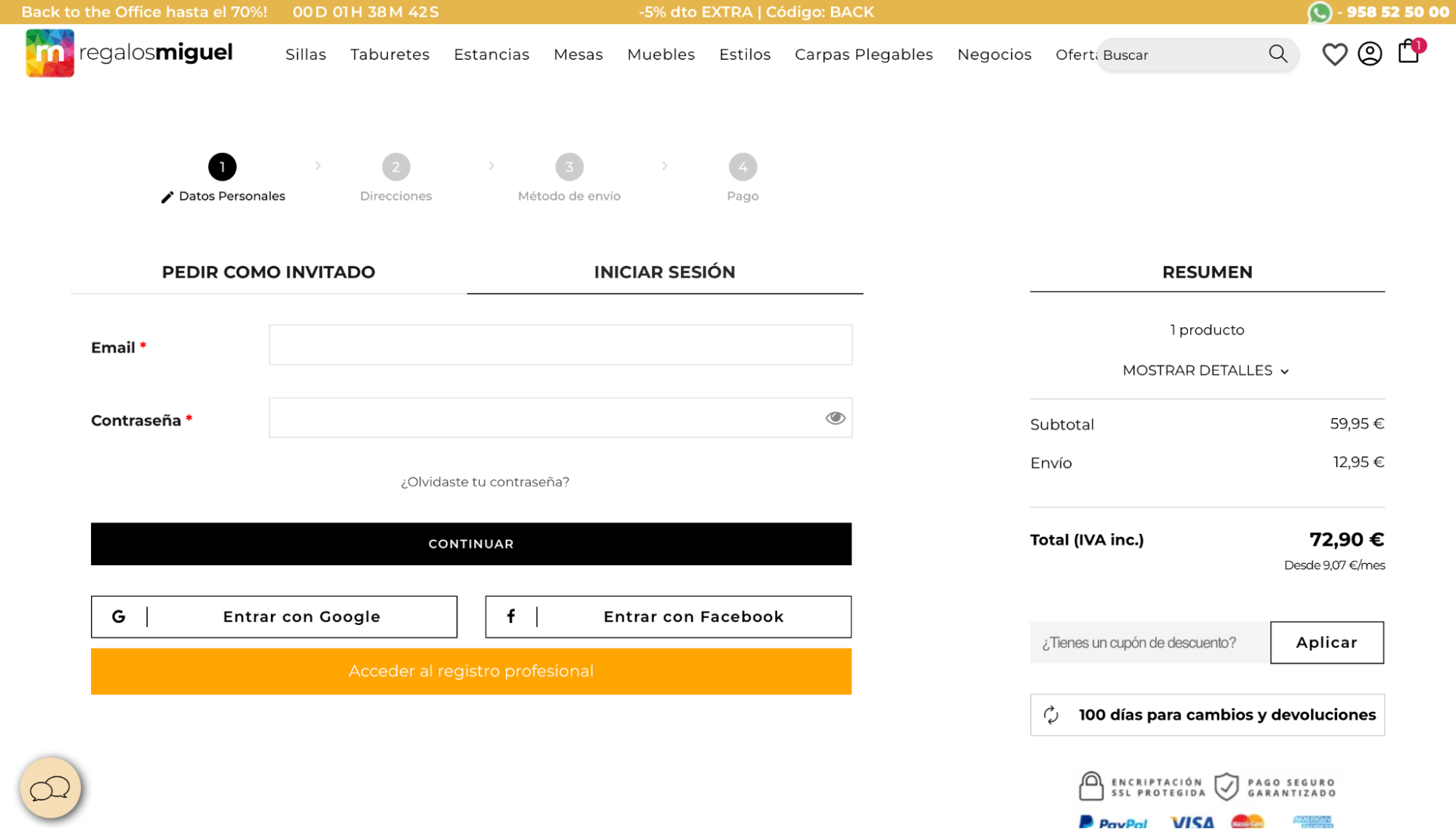Click the PayPal logo
Image resolution: width=1456 pixels, height=829 pixels.
tap(1113, 822)
